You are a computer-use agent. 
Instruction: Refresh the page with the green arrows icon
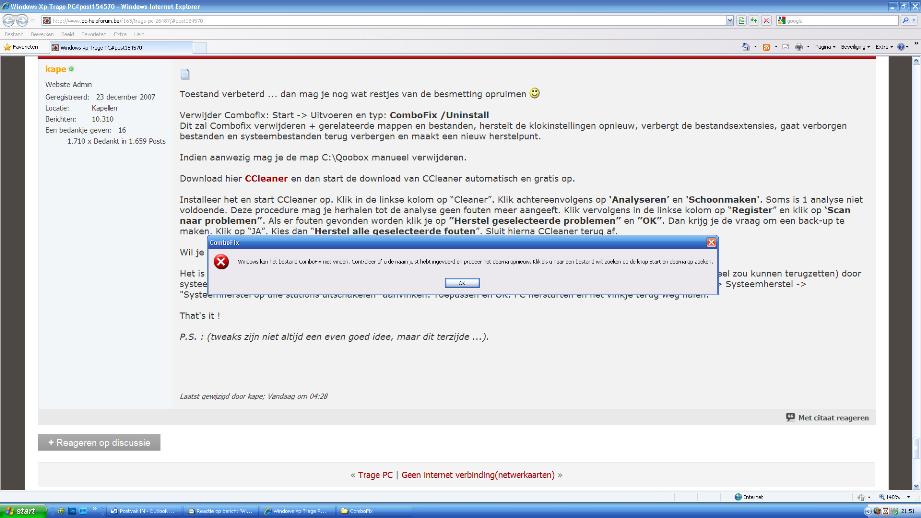coord(754,21)
